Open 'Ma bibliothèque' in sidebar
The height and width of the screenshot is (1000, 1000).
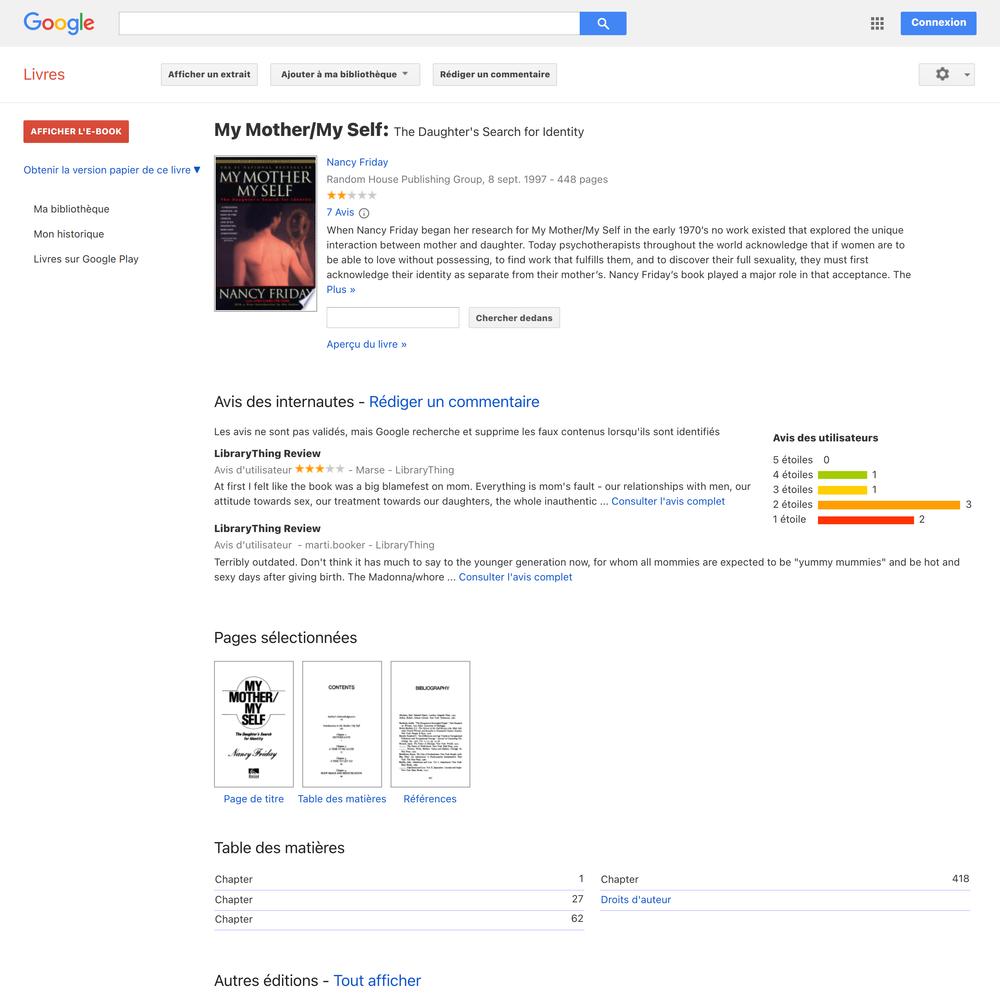[x=71, y=209]
